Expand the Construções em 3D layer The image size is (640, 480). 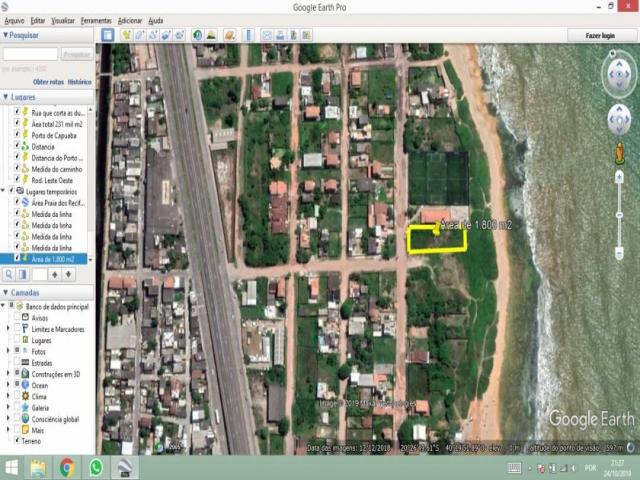8,373
